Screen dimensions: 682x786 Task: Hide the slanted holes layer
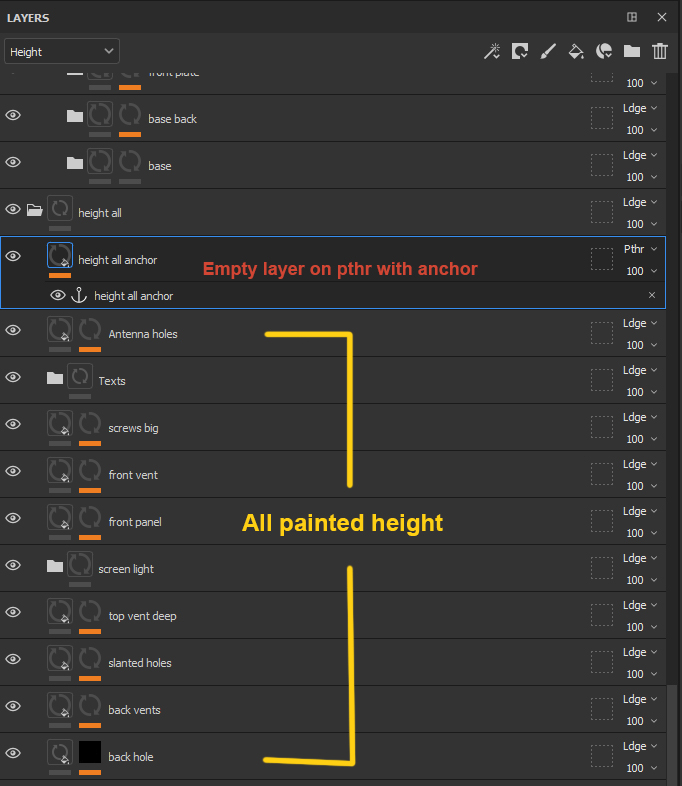pyautogui.click(x=13, y=659)
